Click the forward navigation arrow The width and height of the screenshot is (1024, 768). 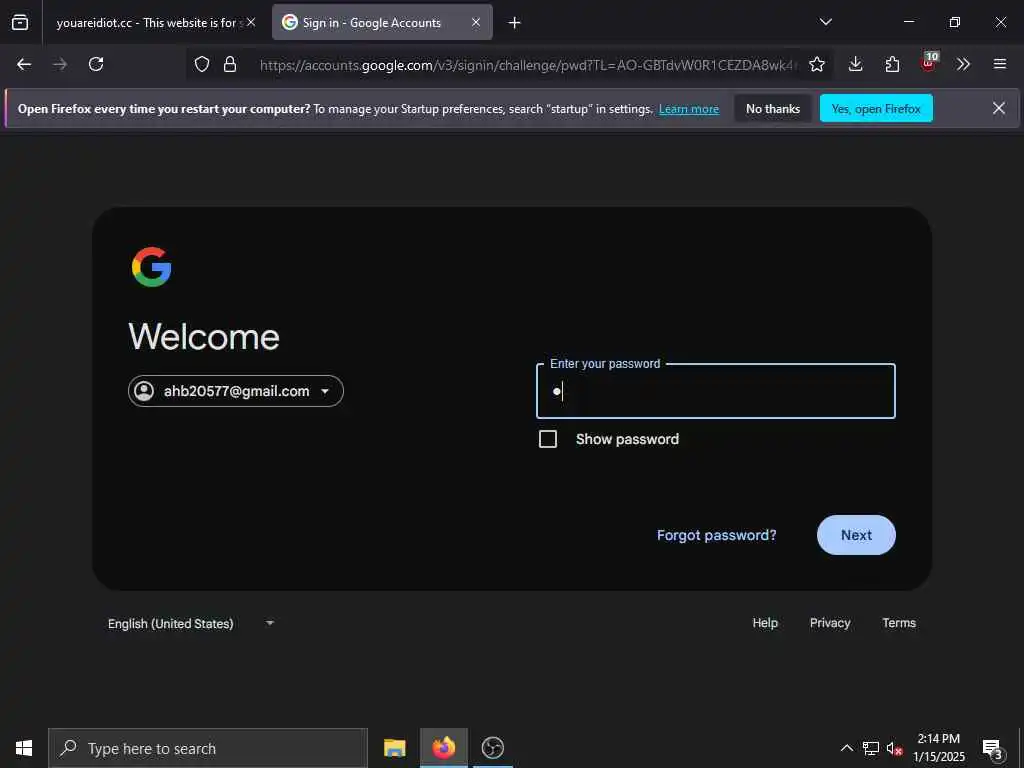60,64
